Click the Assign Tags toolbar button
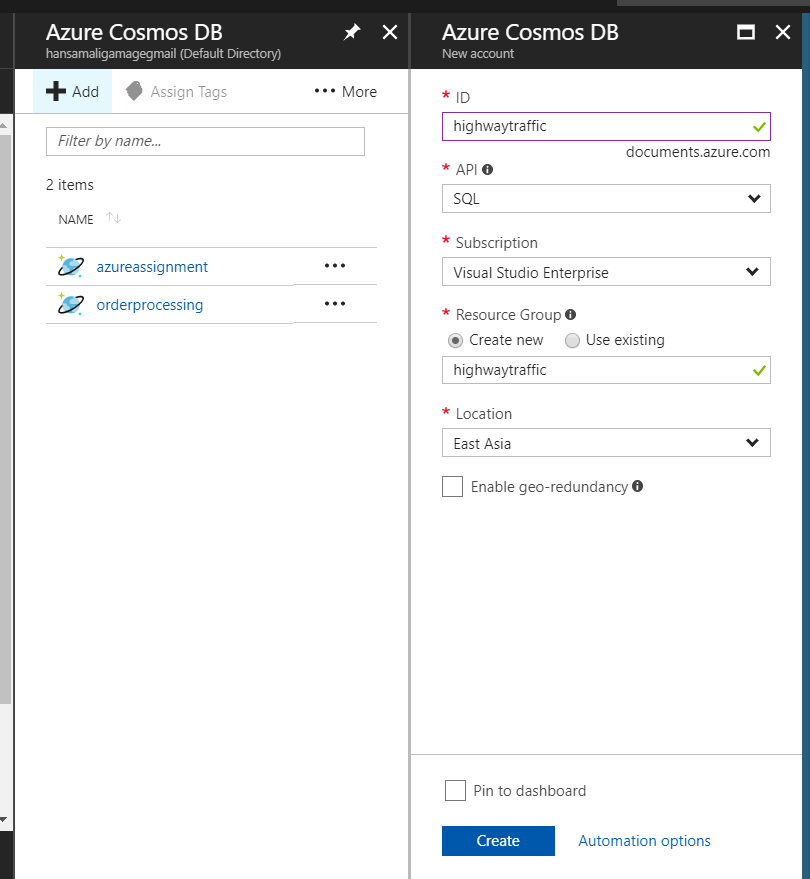Screen dimensions: 810x879 coord(177,91)
